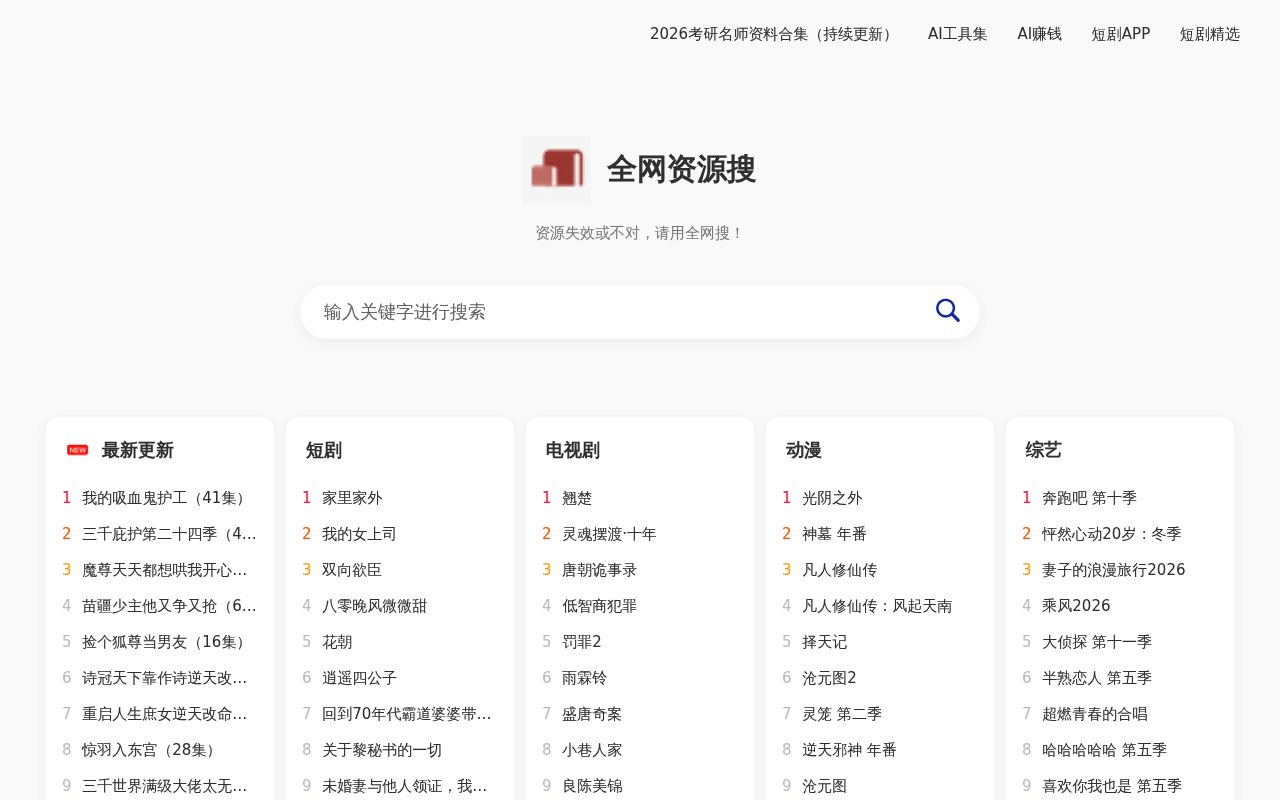
Task: Open 翘楚 in 电视剧 list
Action: click(577, 498)
